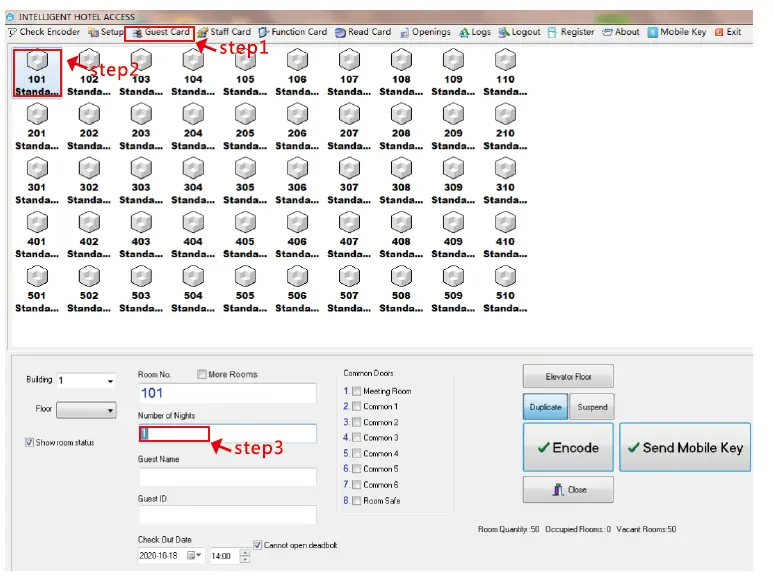Enable the More Rooms checkbox
773x581 pixels.
[202, 375]
